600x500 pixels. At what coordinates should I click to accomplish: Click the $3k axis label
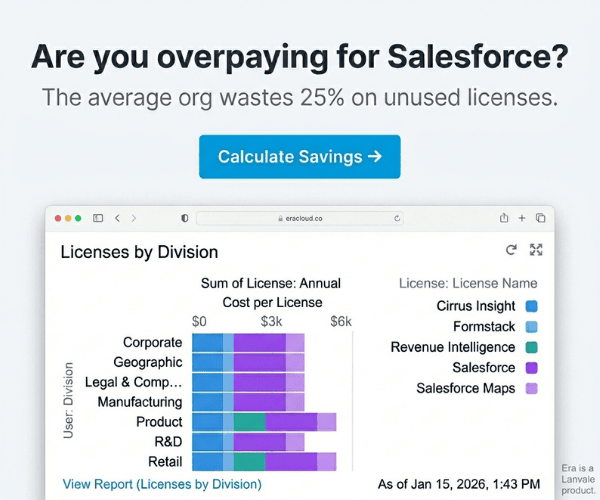(271, 322)
